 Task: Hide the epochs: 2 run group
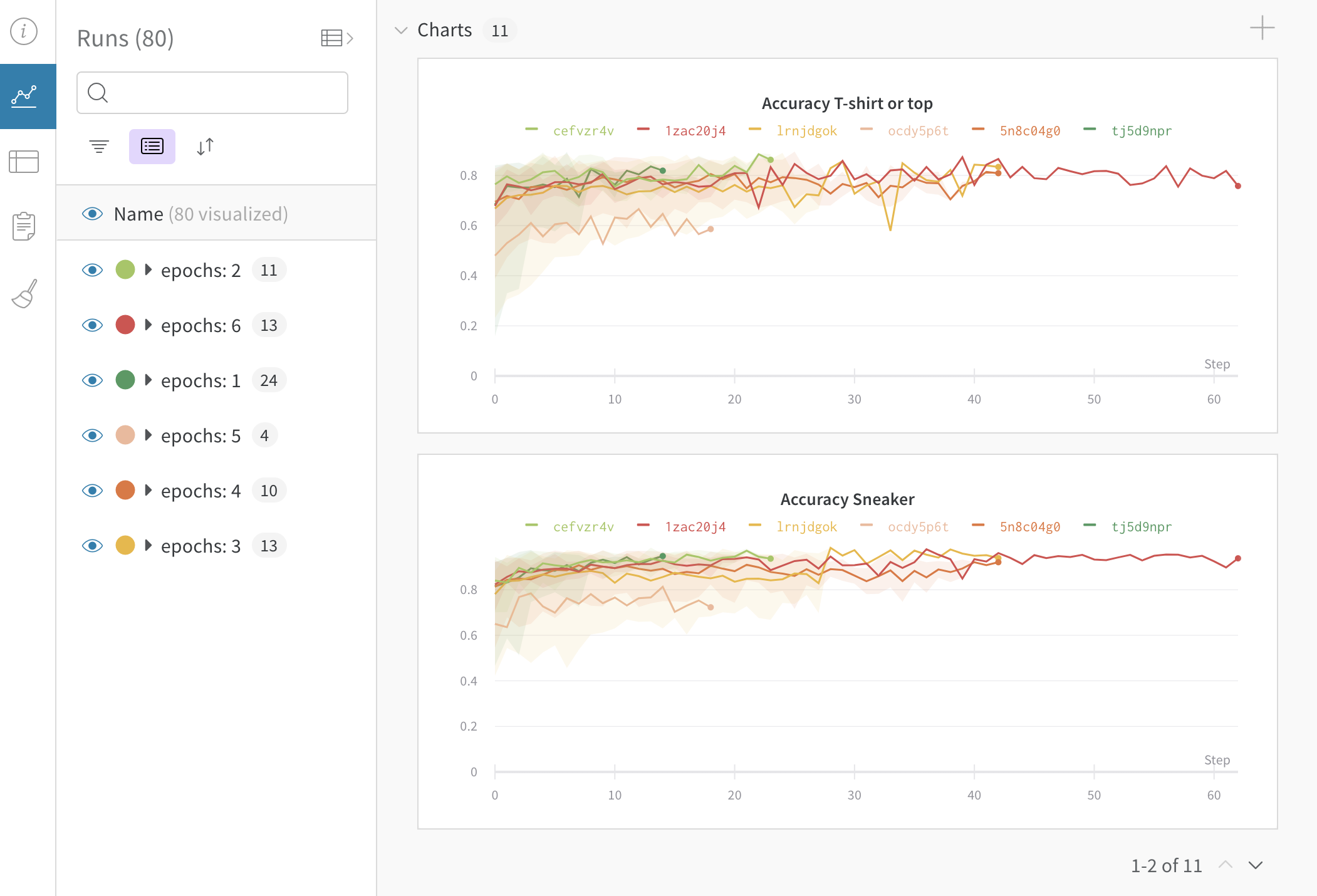click(x=92, y=270)
